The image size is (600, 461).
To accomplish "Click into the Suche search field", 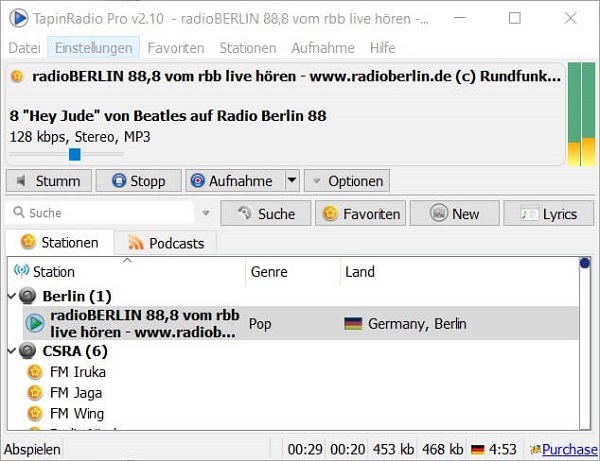I will (100, 213).
